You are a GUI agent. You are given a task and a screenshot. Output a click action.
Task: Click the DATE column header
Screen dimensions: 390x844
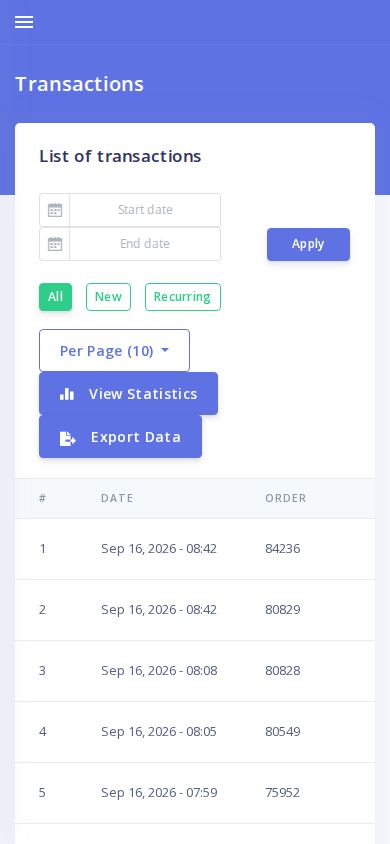click(x=117, y=498)
